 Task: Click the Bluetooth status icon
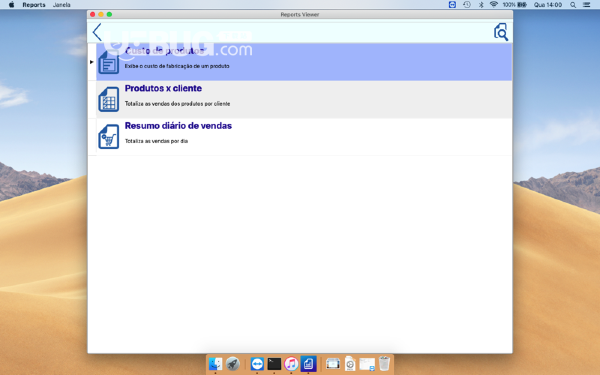[481, 5]
